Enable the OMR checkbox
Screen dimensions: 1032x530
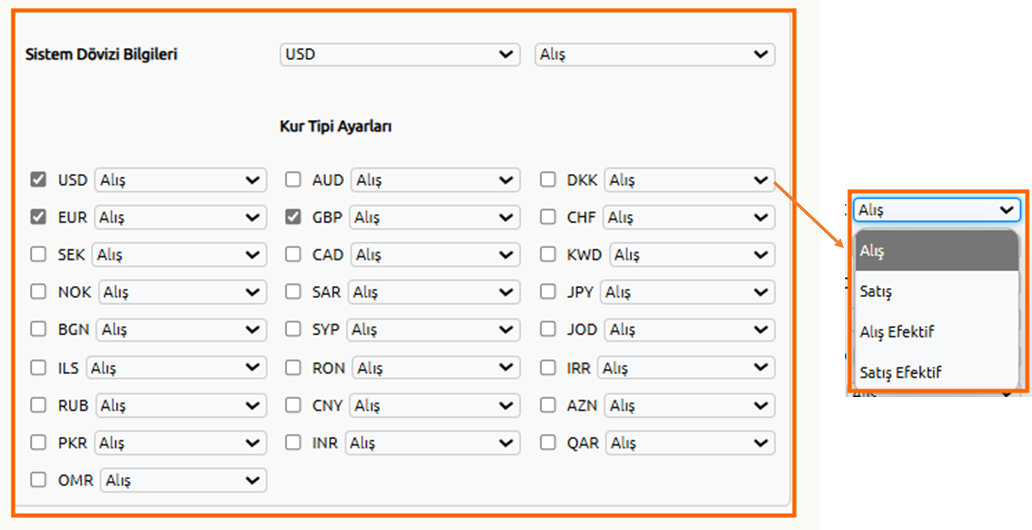(38, 480)
